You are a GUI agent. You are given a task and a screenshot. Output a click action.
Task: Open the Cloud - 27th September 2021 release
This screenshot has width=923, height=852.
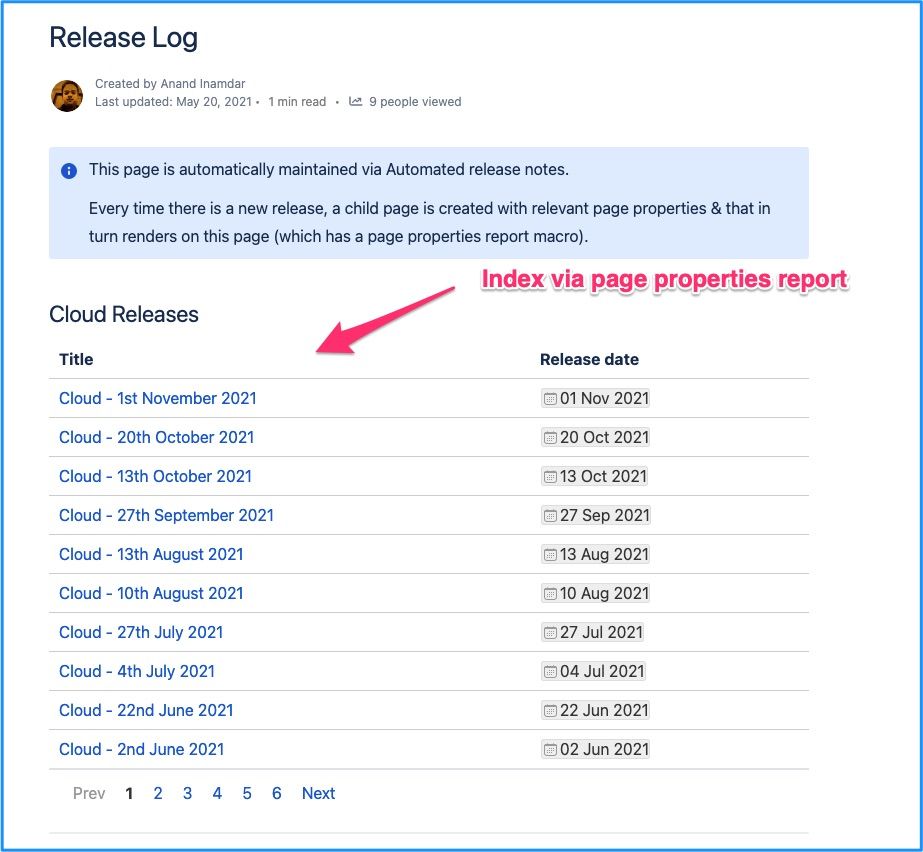coord(166,515)
